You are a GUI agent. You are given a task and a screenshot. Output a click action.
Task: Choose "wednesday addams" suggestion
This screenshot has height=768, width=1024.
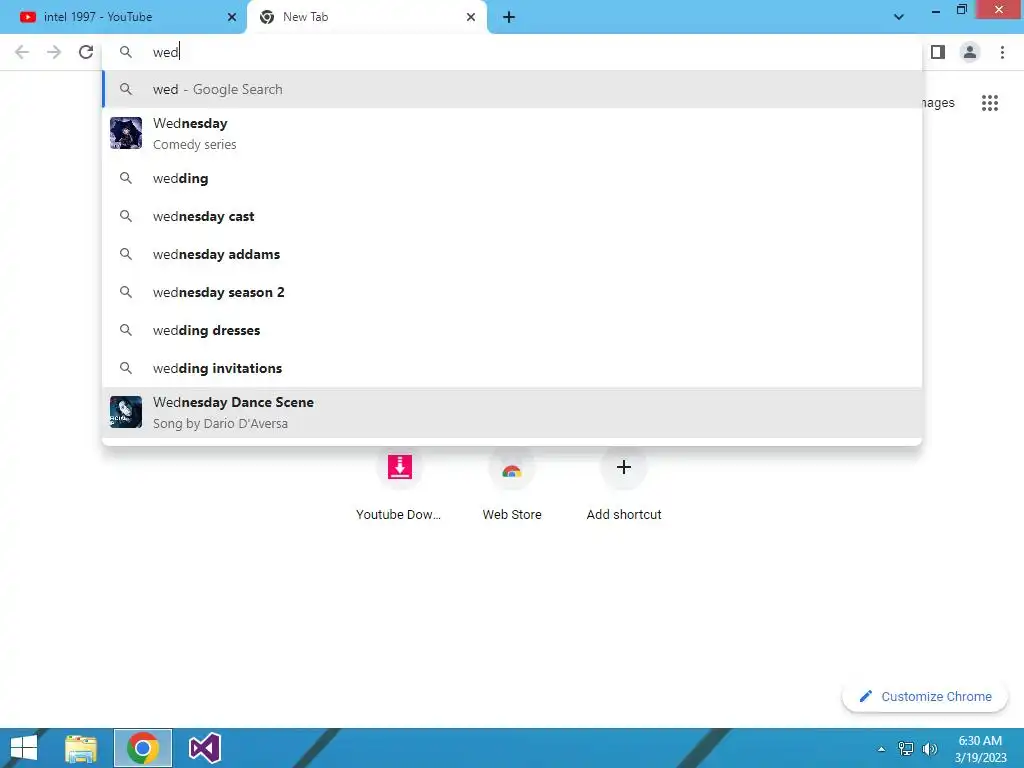point(512,254)
